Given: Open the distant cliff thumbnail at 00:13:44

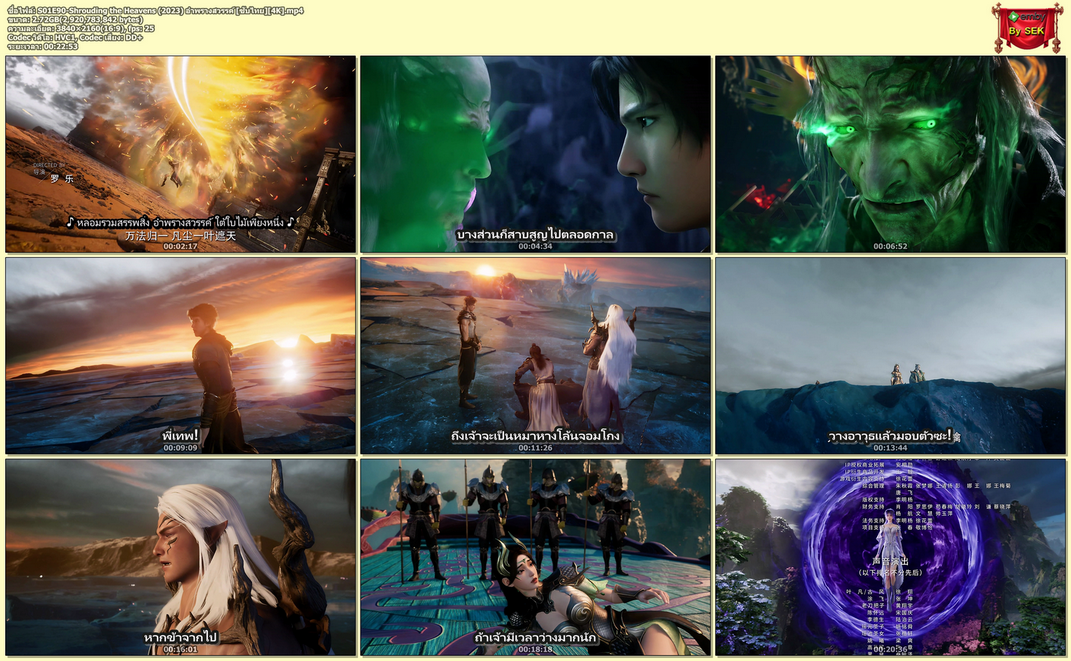Looking at the screenshot, I should coord(891,356).
